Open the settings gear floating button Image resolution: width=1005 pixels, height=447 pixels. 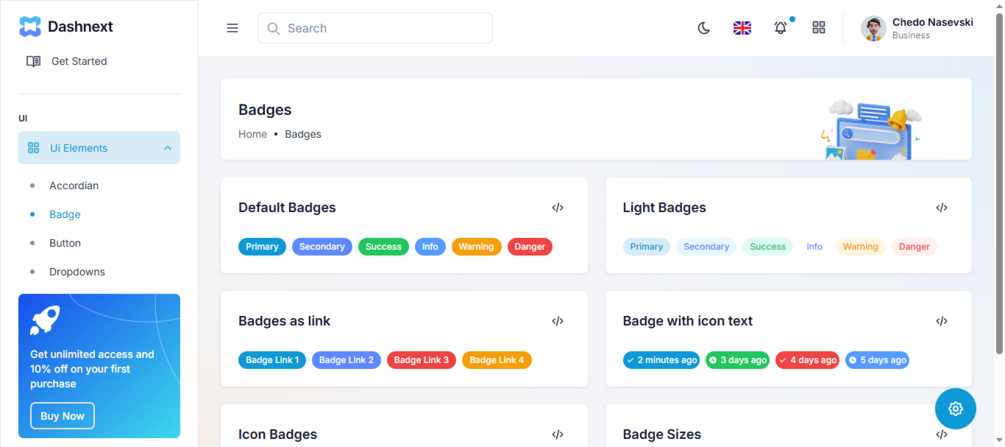955,408
